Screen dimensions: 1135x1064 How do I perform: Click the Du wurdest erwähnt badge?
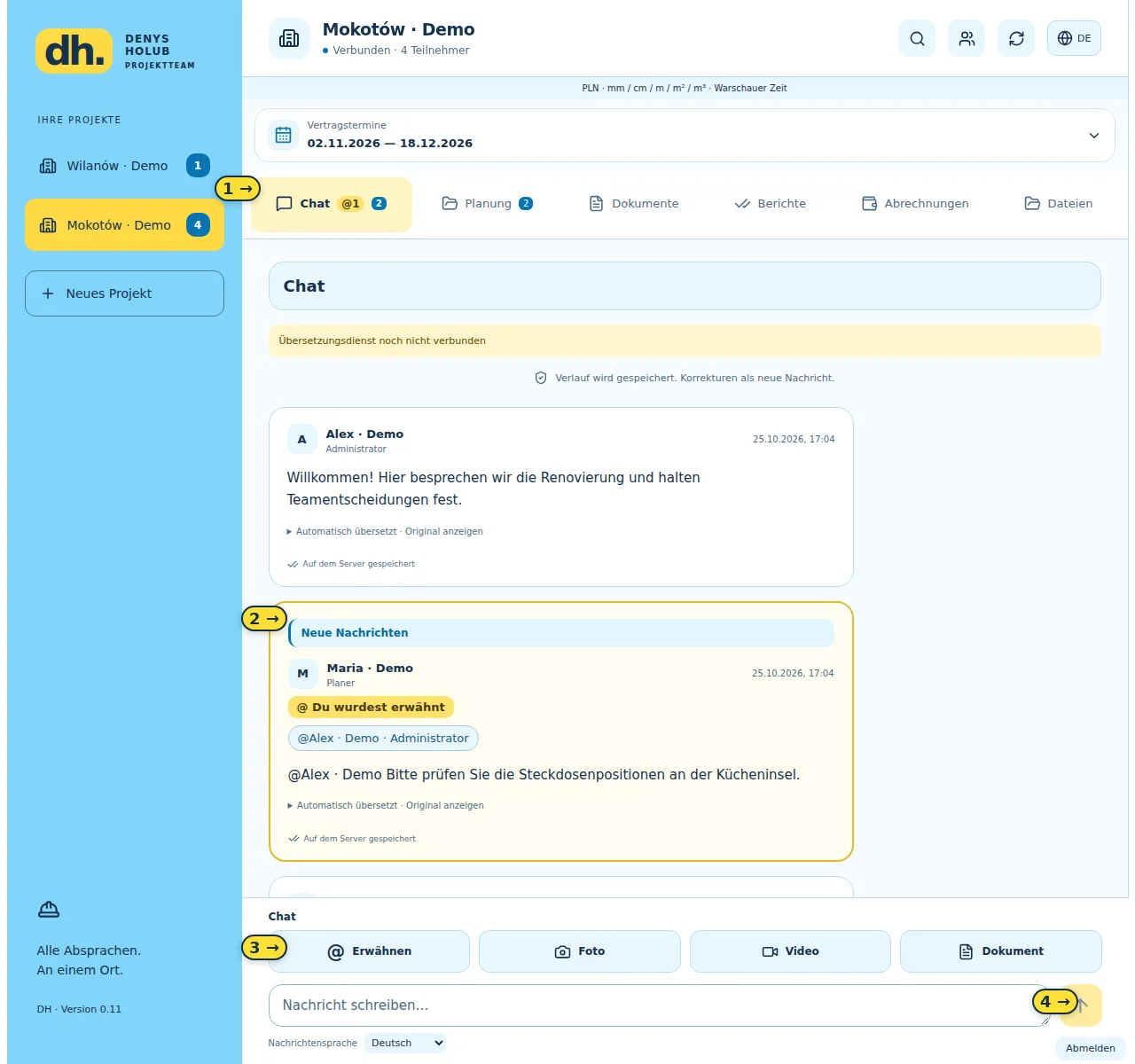tap(371, 708)
